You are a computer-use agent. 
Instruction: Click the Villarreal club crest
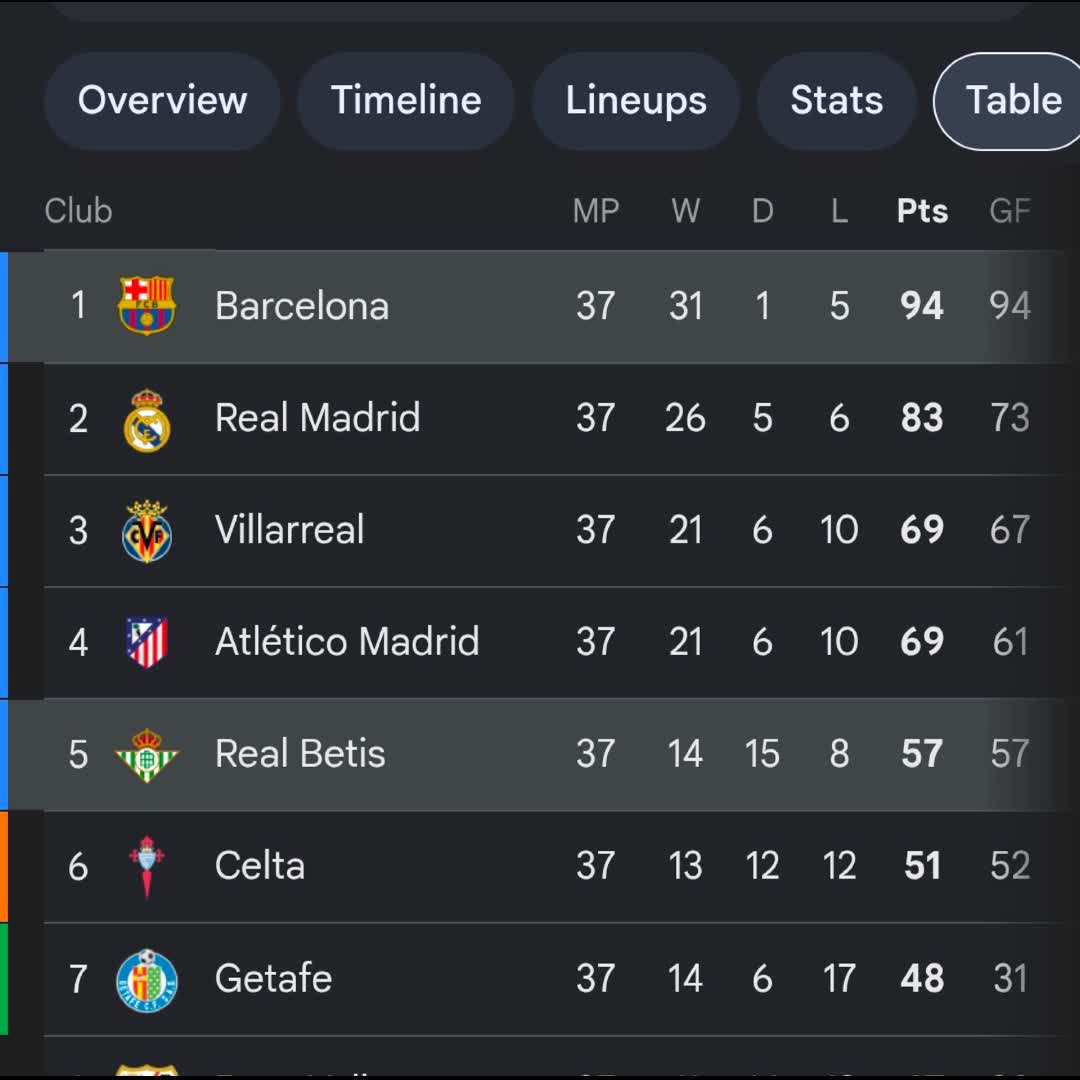pos(147,531)
